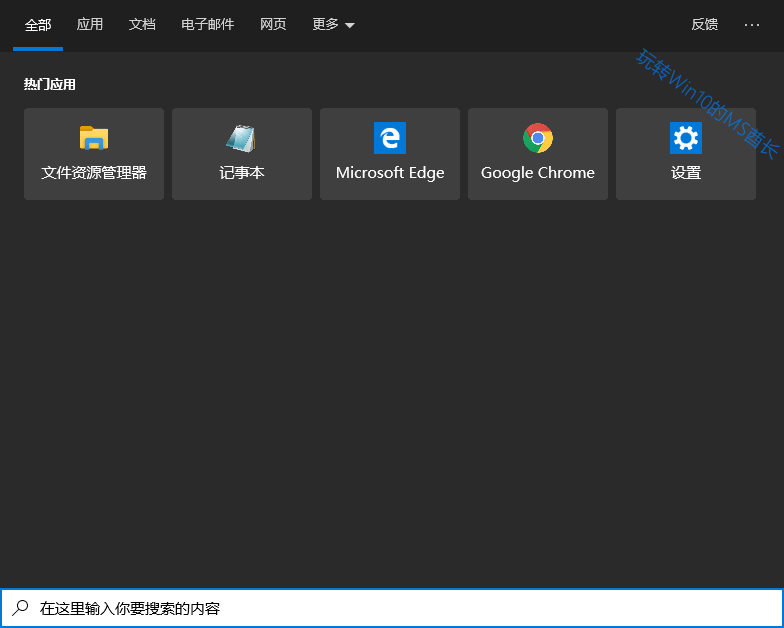Launch 记事本 via its notepad icon

(242, 138)
